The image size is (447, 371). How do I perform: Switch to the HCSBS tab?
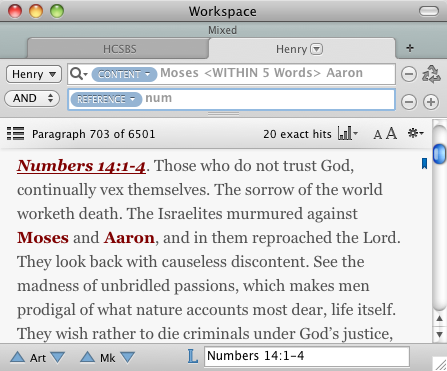tap(119, 49)
